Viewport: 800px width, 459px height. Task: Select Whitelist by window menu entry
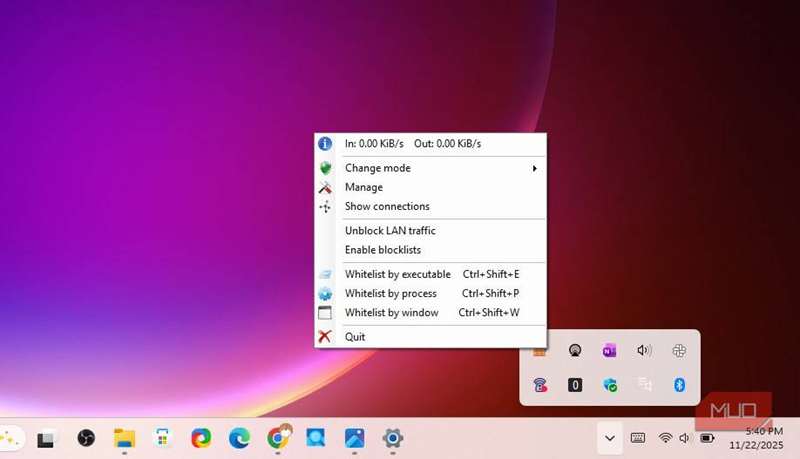(x=392, y=313)
